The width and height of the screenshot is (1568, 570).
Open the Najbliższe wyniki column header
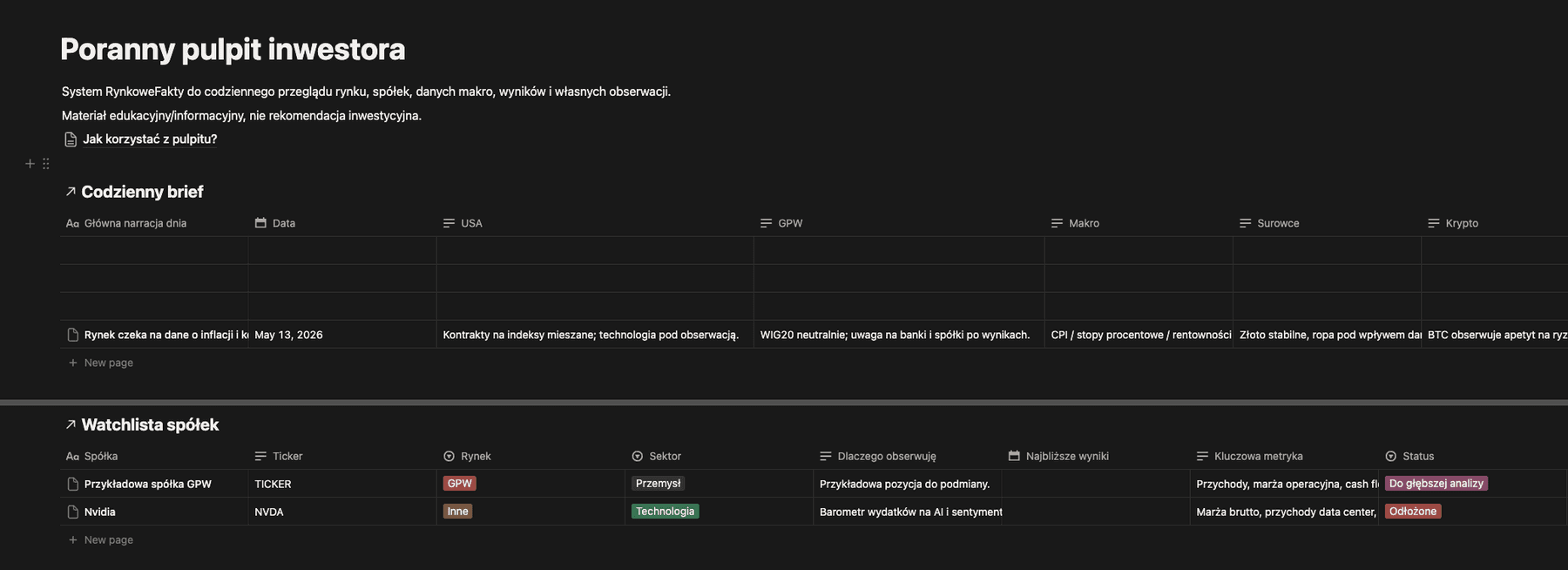click(1096, 456)
